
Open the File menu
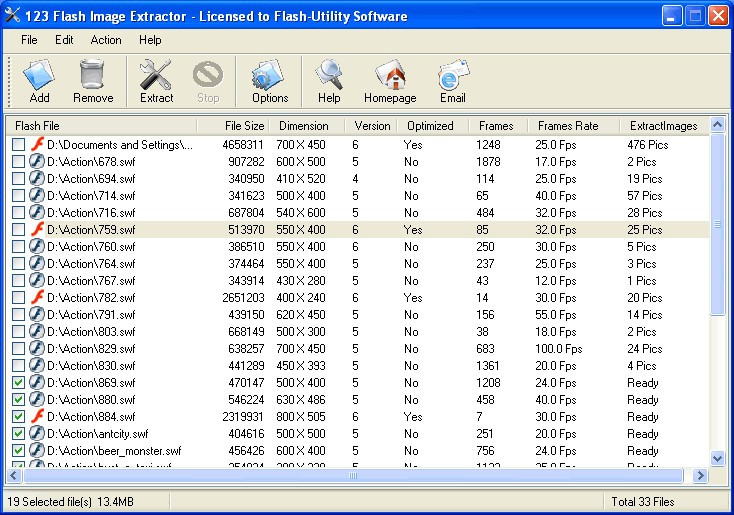click(29, 40)
